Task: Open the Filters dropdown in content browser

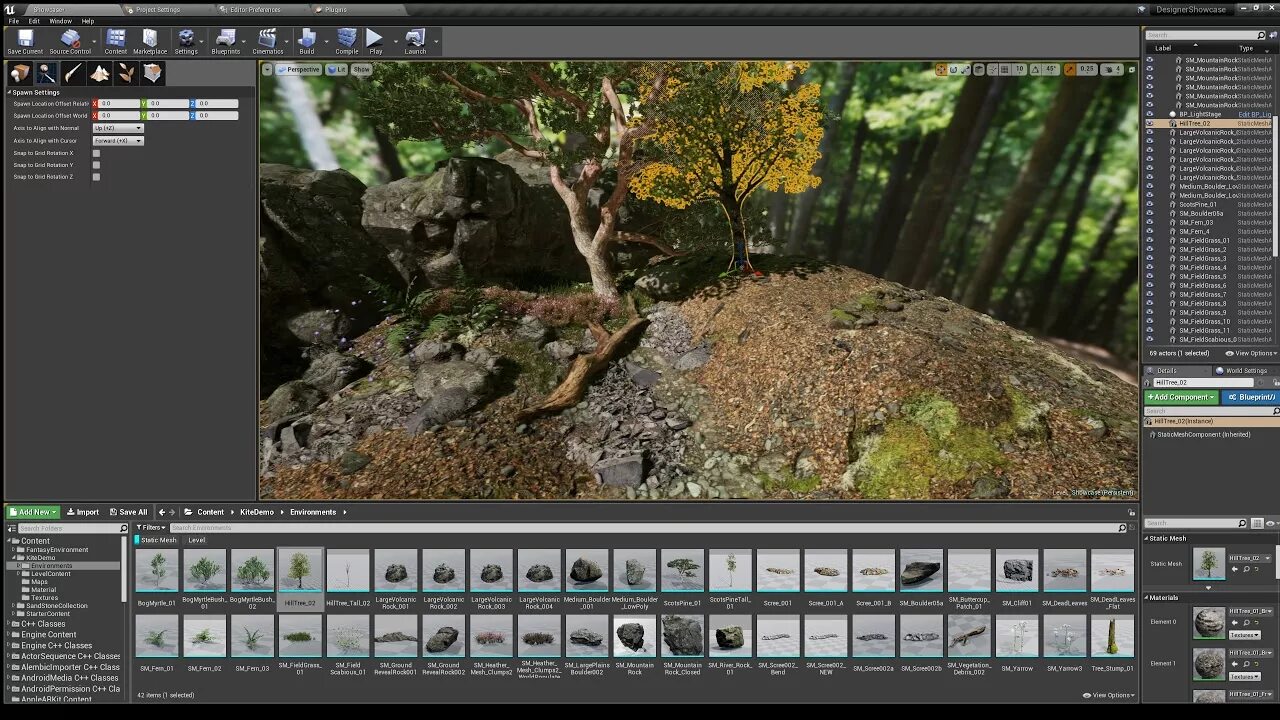Action: tap(151, 527)
